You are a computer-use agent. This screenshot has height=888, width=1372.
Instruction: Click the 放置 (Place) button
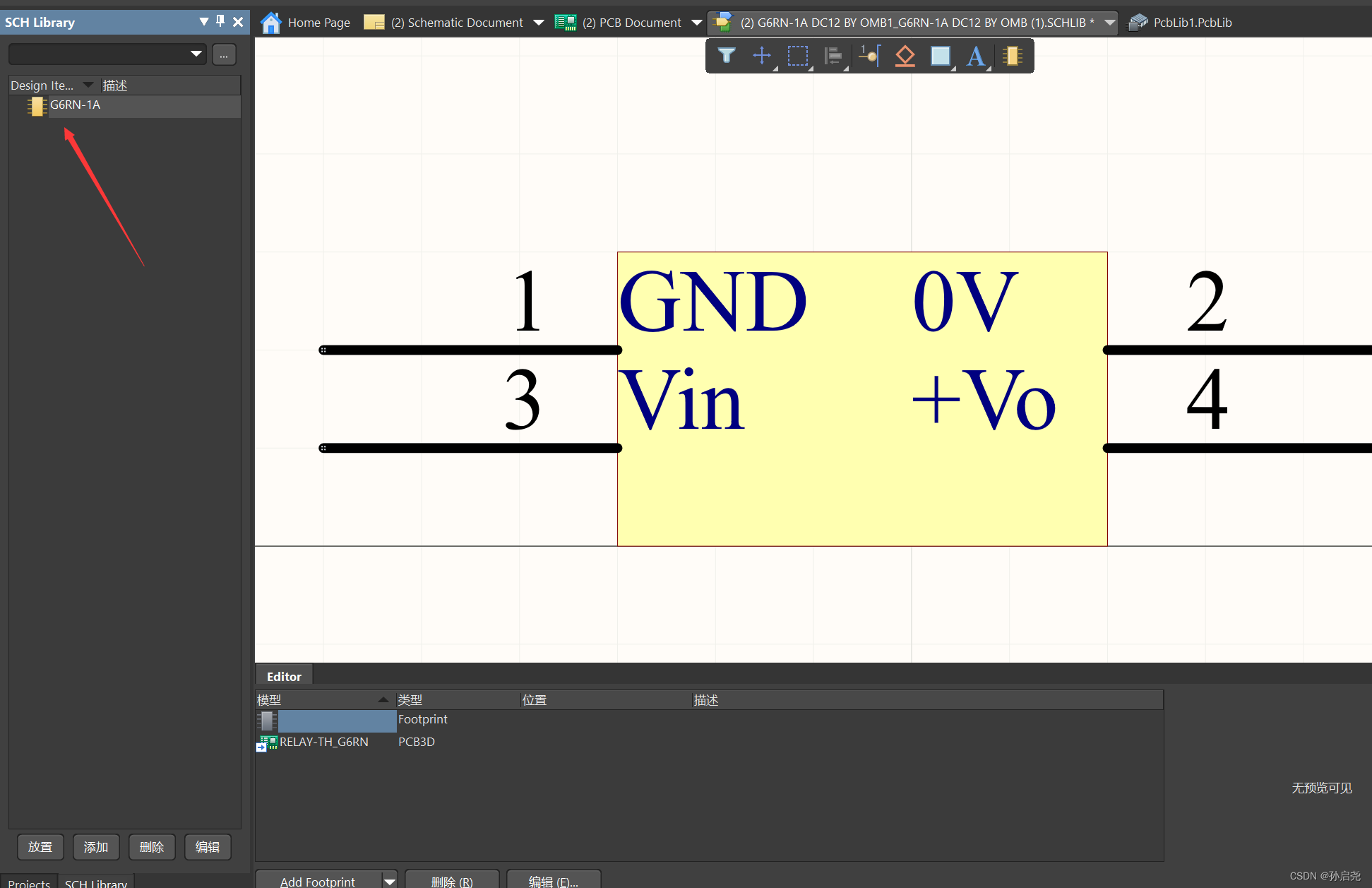click(x=40, y=846)
